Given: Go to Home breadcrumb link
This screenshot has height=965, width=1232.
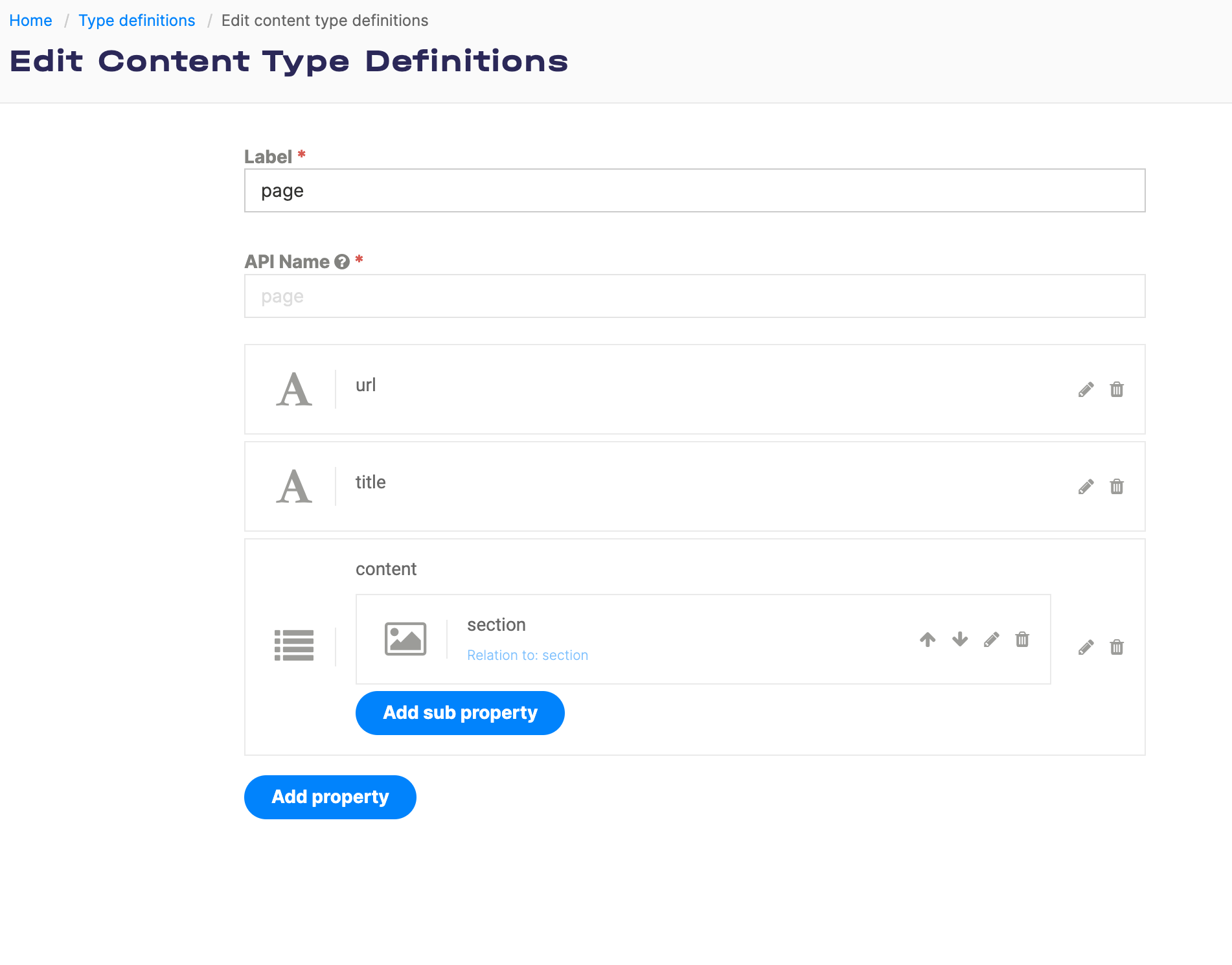Looking at the screenshot, I should point(30,21).
